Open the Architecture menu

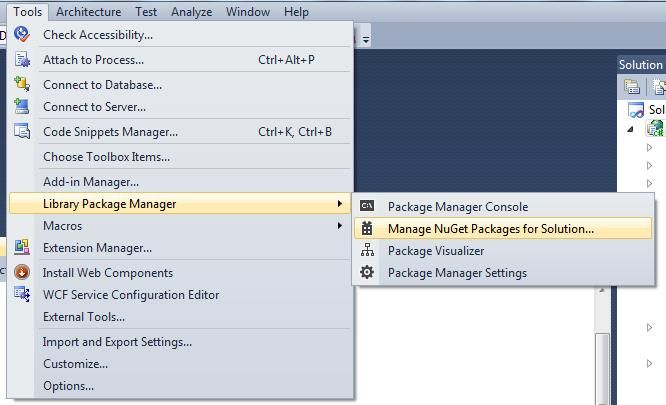point(88,12)
